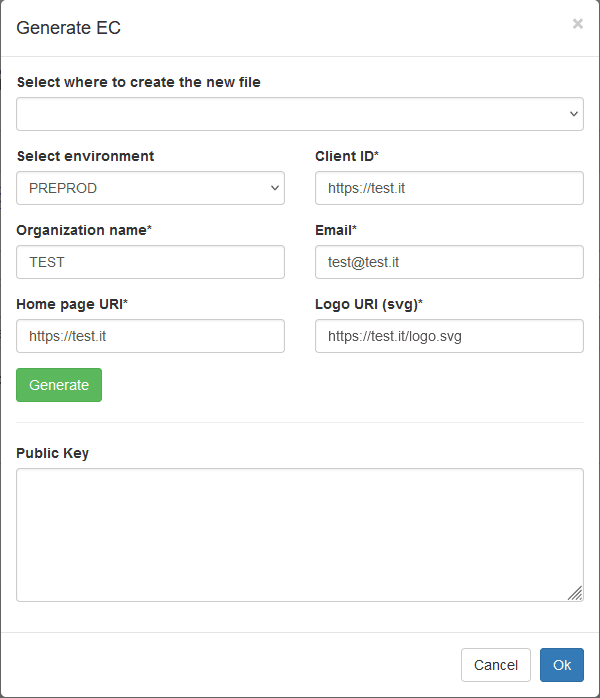The image size is (600, 698).
Task: Focus the Client ID input field
Action: (449, 188)
